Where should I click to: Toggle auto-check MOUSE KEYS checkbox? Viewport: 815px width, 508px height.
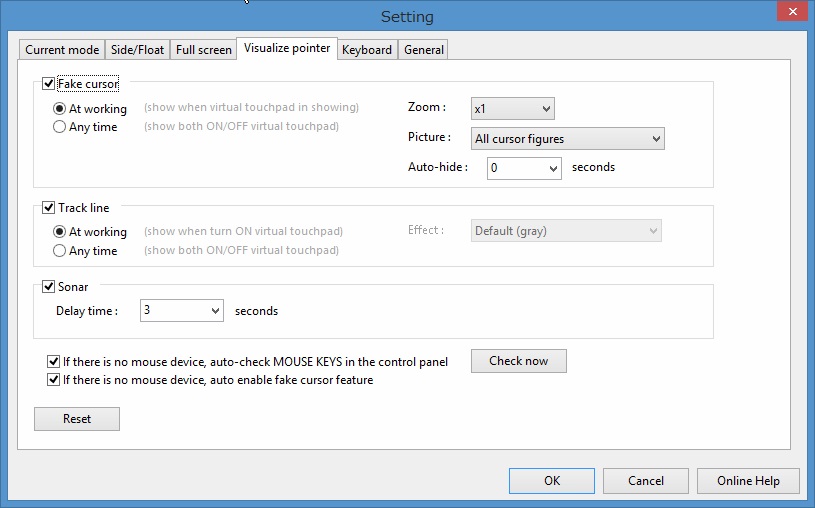pos(54,361)
